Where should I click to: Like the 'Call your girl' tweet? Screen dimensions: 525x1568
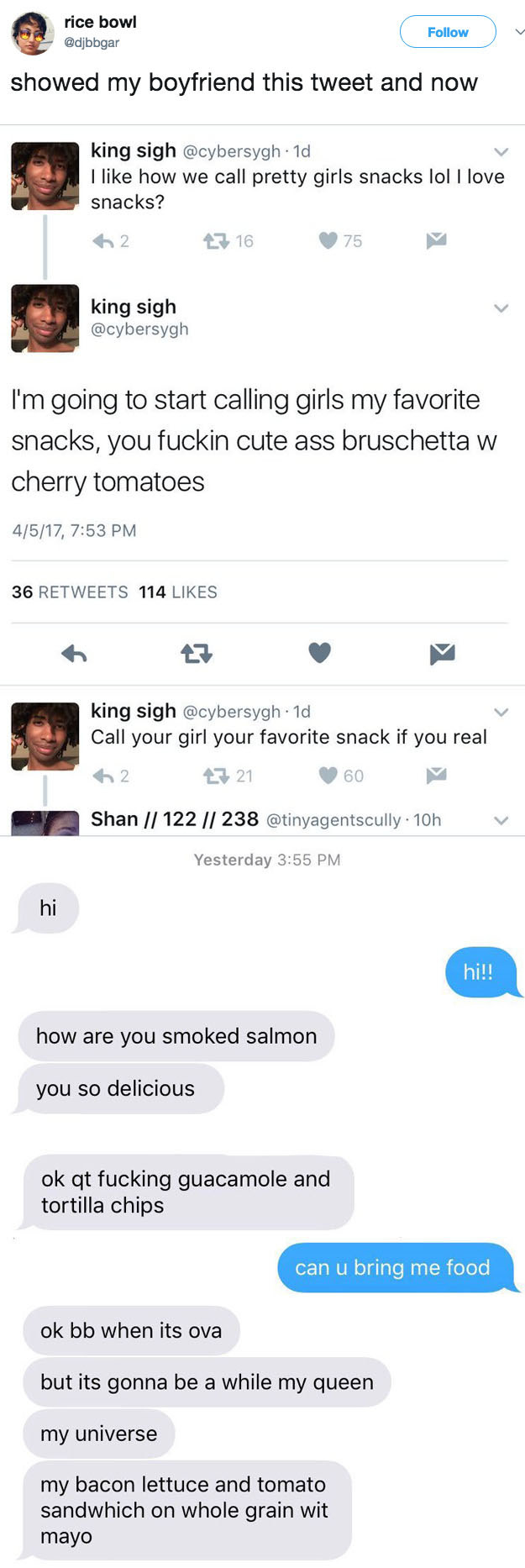coord(328,776)
